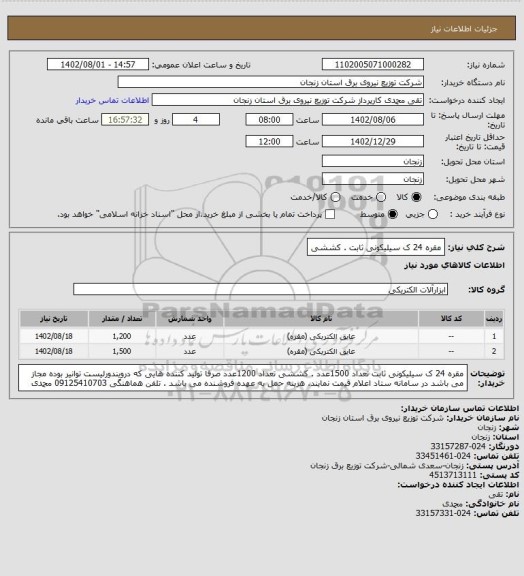524x576 pixels.
Task: Click the unit cell عدد in row 1
Action: (190, 336)
